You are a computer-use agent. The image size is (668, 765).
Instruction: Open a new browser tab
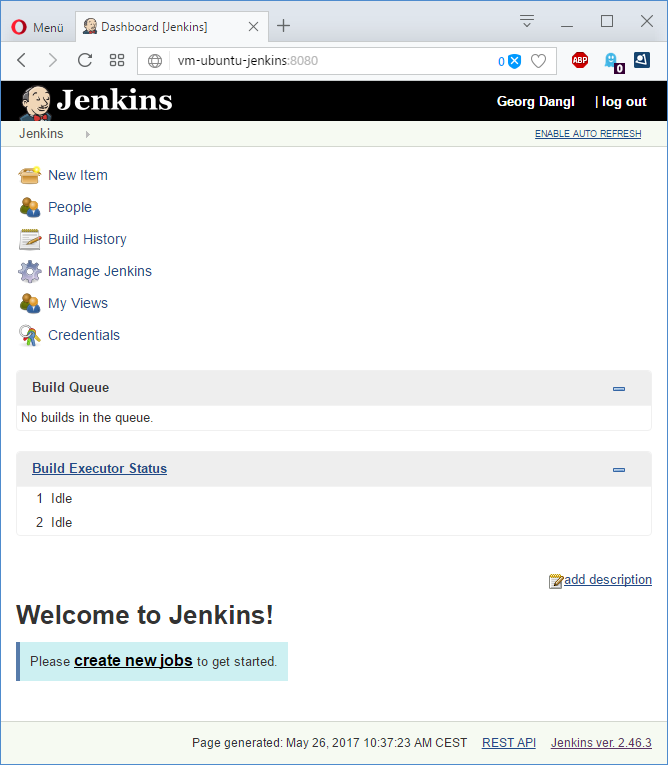283,26
